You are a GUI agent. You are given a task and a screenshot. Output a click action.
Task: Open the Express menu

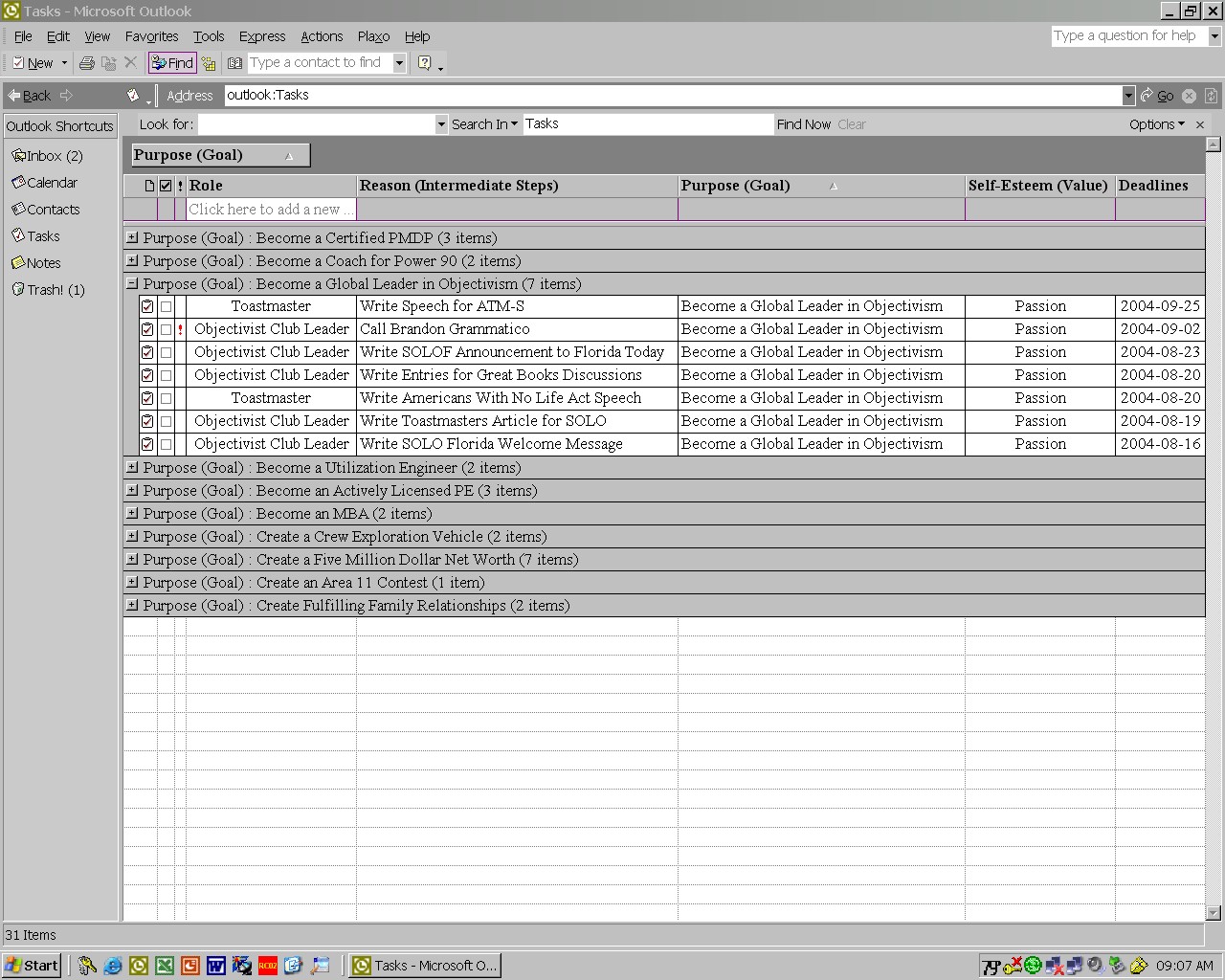pos(262,36)
